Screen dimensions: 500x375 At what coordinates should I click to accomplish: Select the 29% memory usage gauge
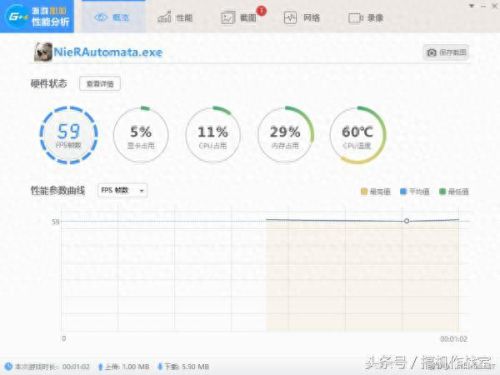[x=285, y=135]
